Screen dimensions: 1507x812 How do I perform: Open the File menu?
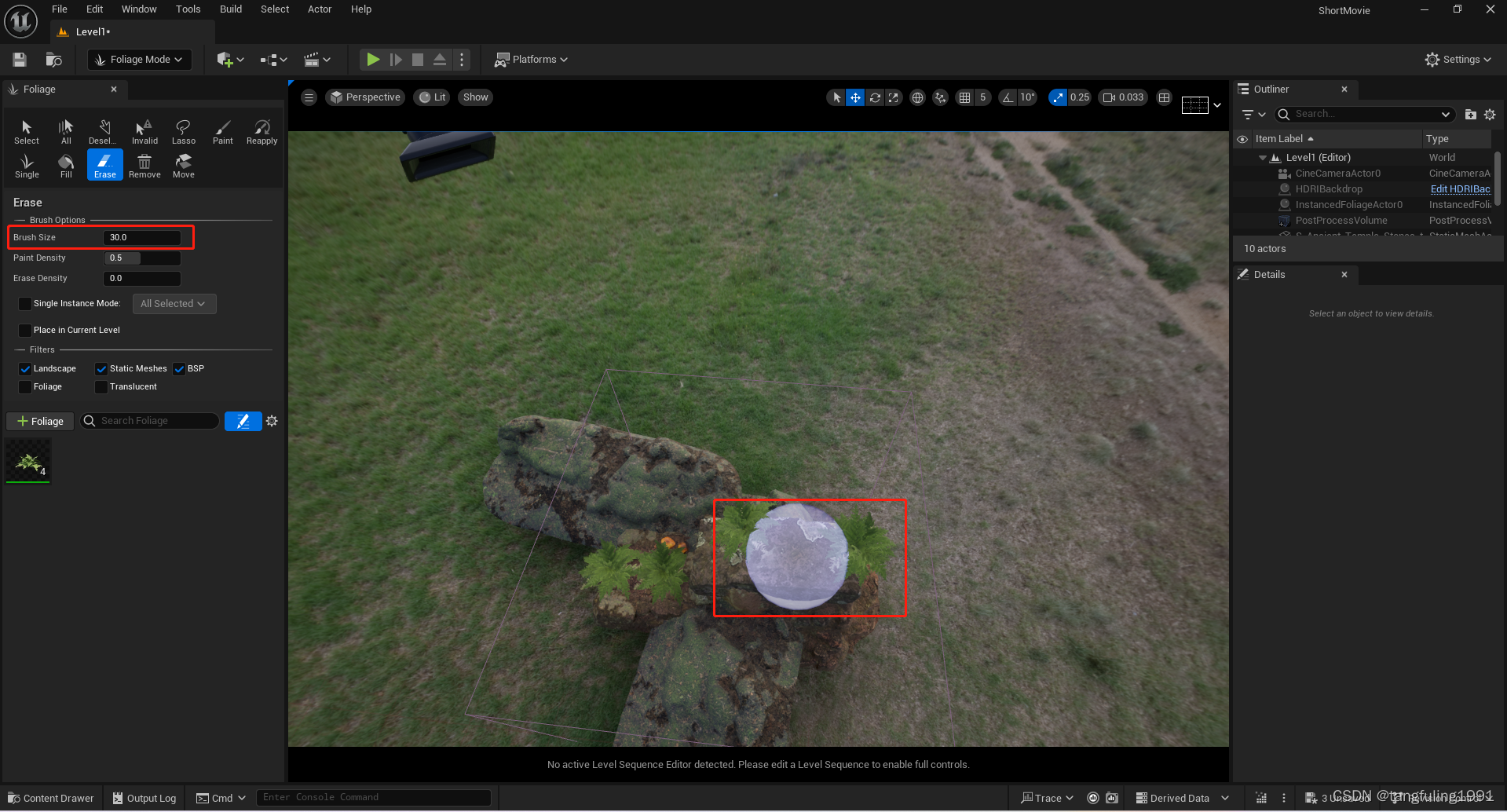click(x=60, y=9)
